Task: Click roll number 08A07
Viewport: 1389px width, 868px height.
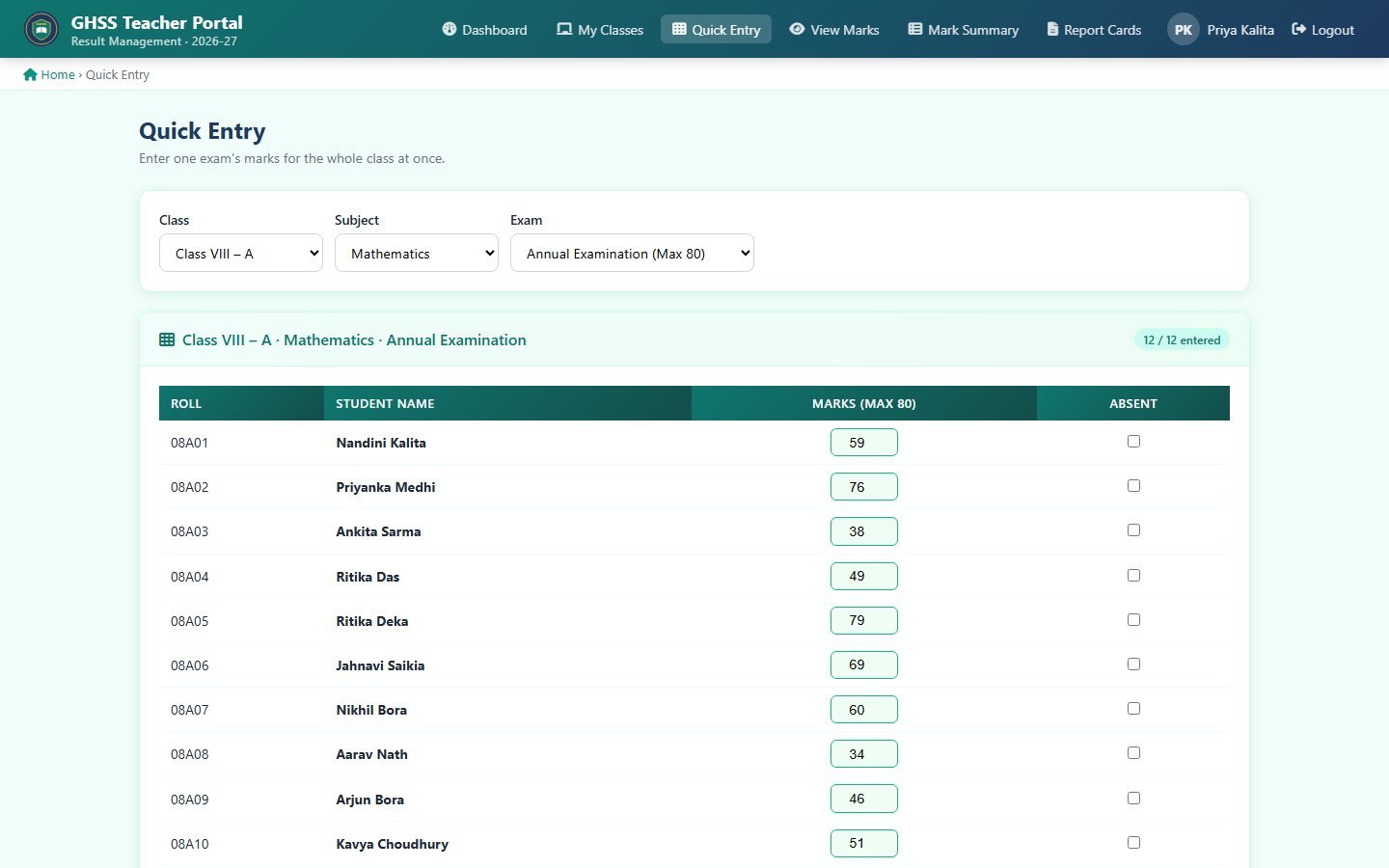Action: [x=190, y=710]
